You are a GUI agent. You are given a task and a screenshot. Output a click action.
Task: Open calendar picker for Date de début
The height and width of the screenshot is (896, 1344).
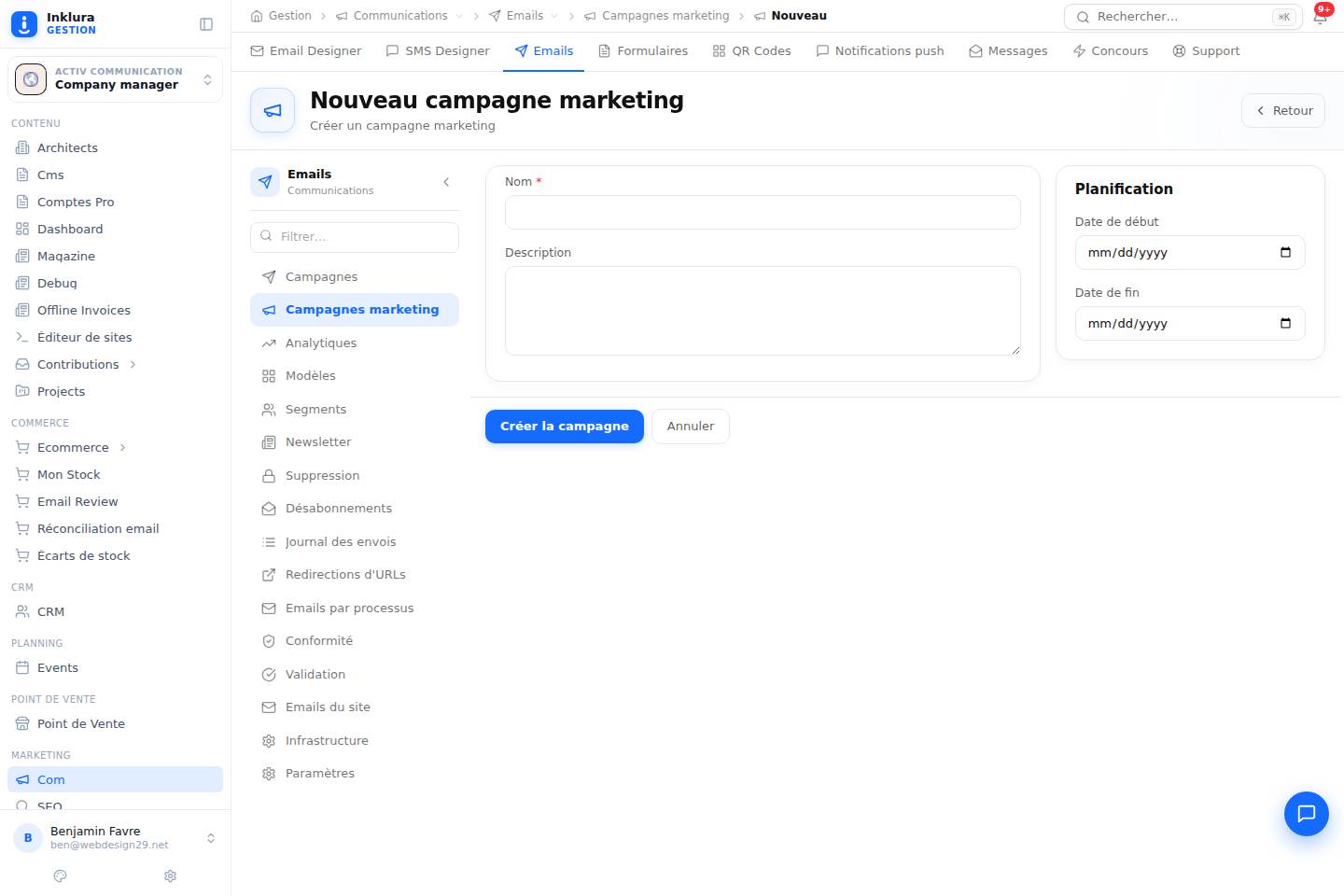point(1285,253)
